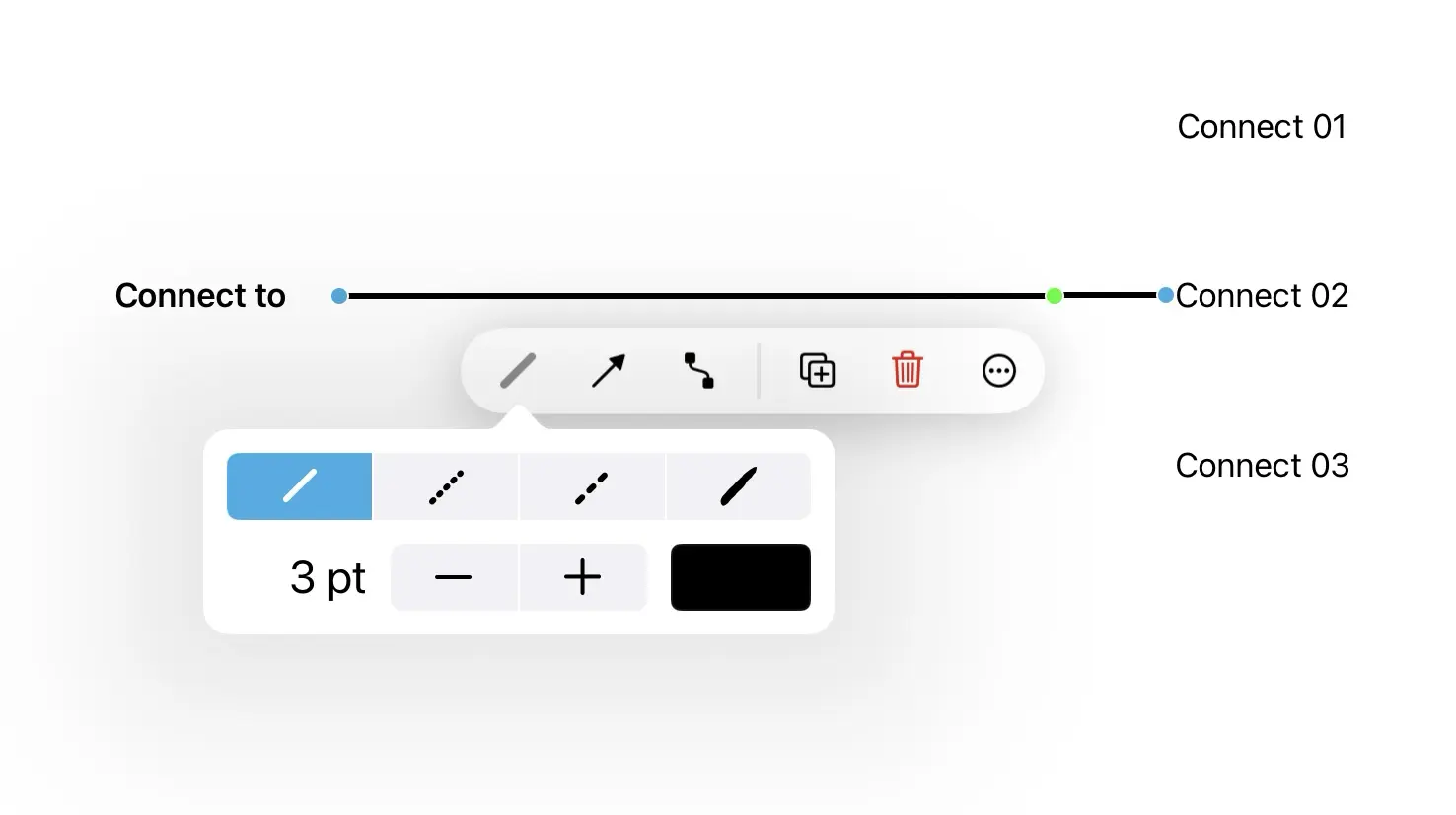Click the green midpoint handle on the line

1055,295
